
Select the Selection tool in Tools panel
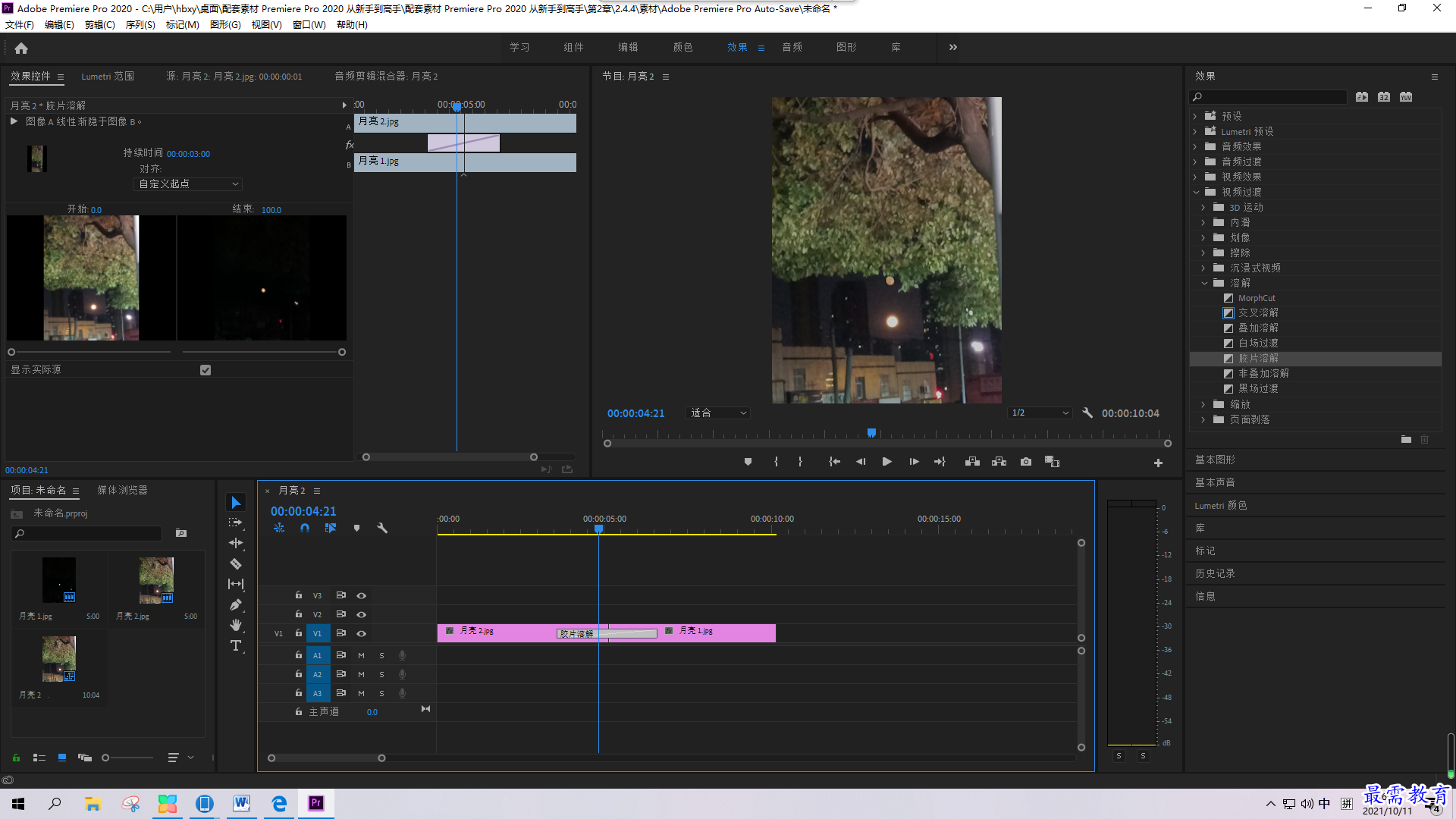pos(236,503)
